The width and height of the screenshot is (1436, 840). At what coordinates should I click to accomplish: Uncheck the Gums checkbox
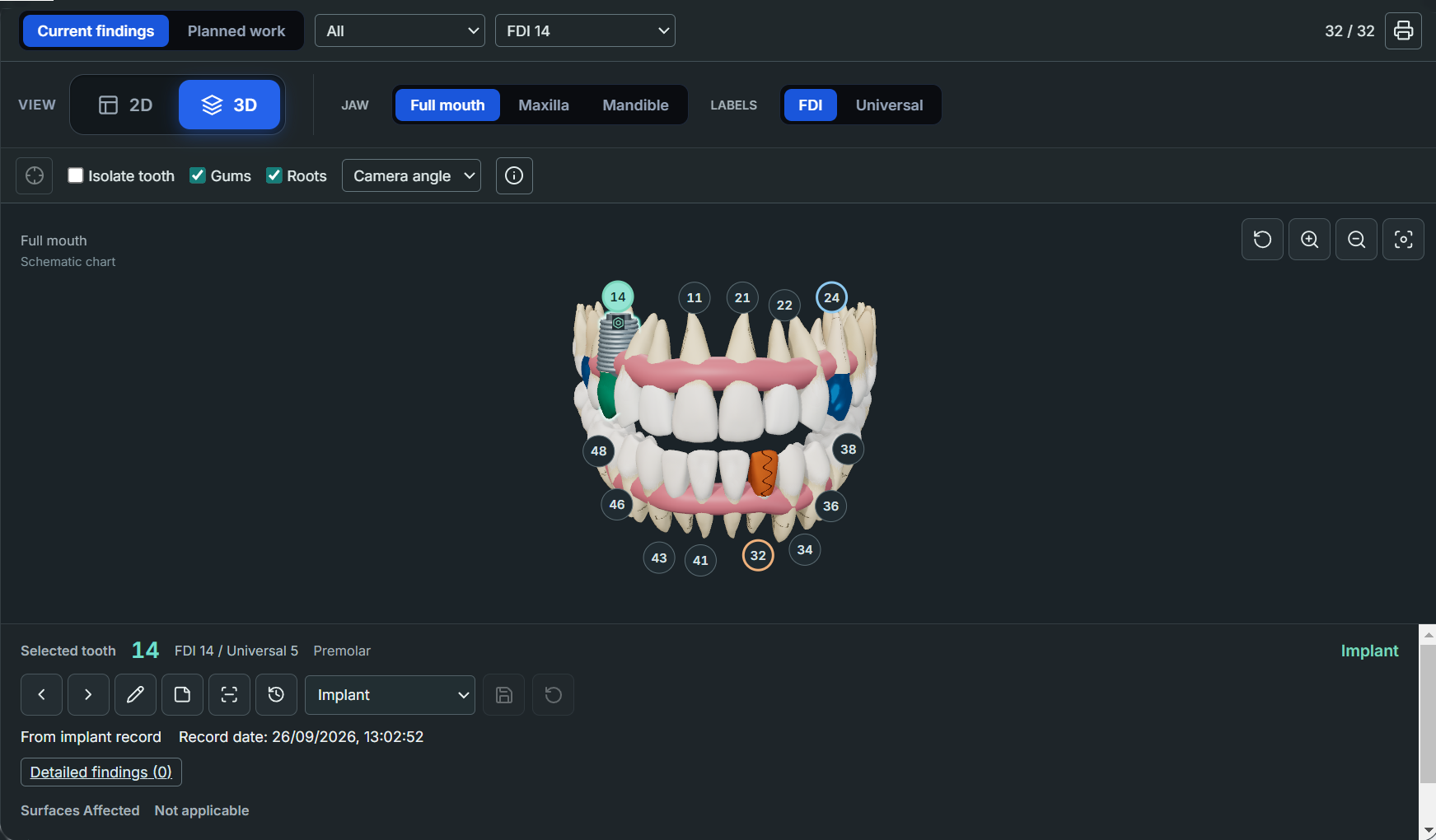click(198, 175)
